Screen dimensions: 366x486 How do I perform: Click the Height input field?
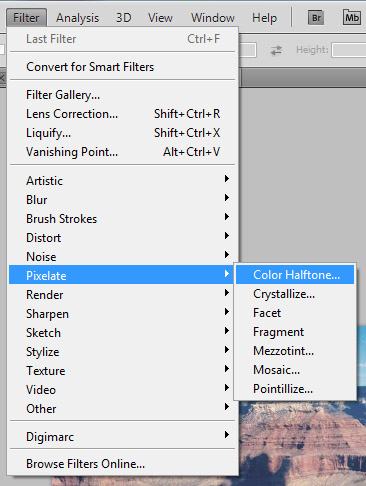349,50
